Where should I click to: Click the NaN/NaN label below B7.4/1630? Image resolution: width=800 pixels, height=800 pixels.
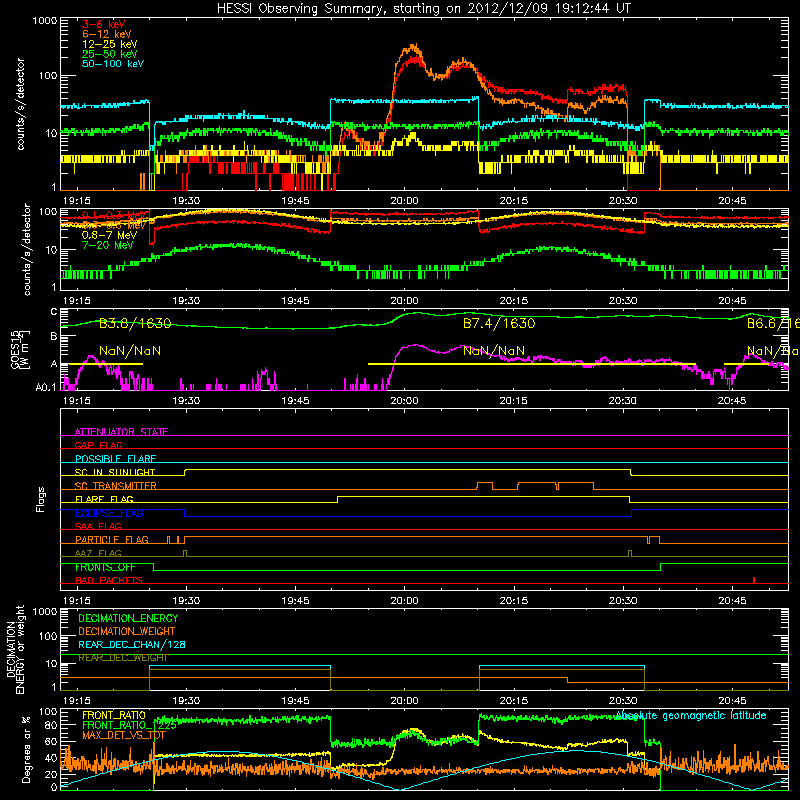(x=493, y=351)
